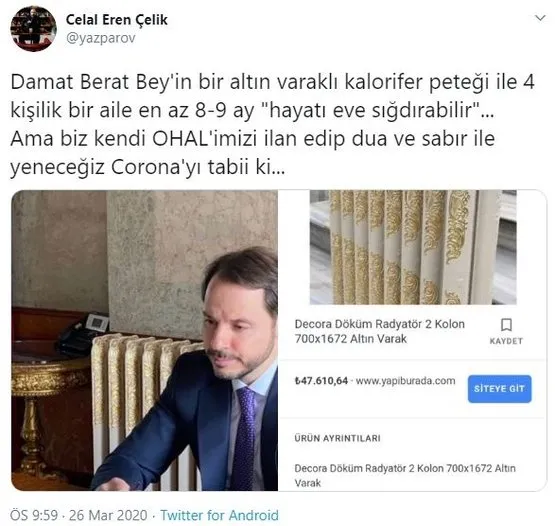This screenshot has height=526, width=555.
Task: Click the KAYDET label text
Action: [506, 341]
